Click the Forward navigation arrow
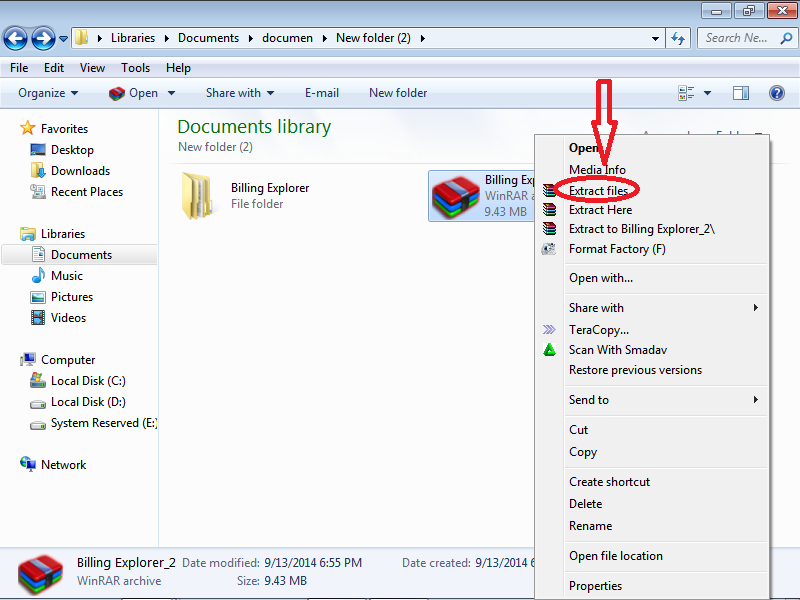 43,38
